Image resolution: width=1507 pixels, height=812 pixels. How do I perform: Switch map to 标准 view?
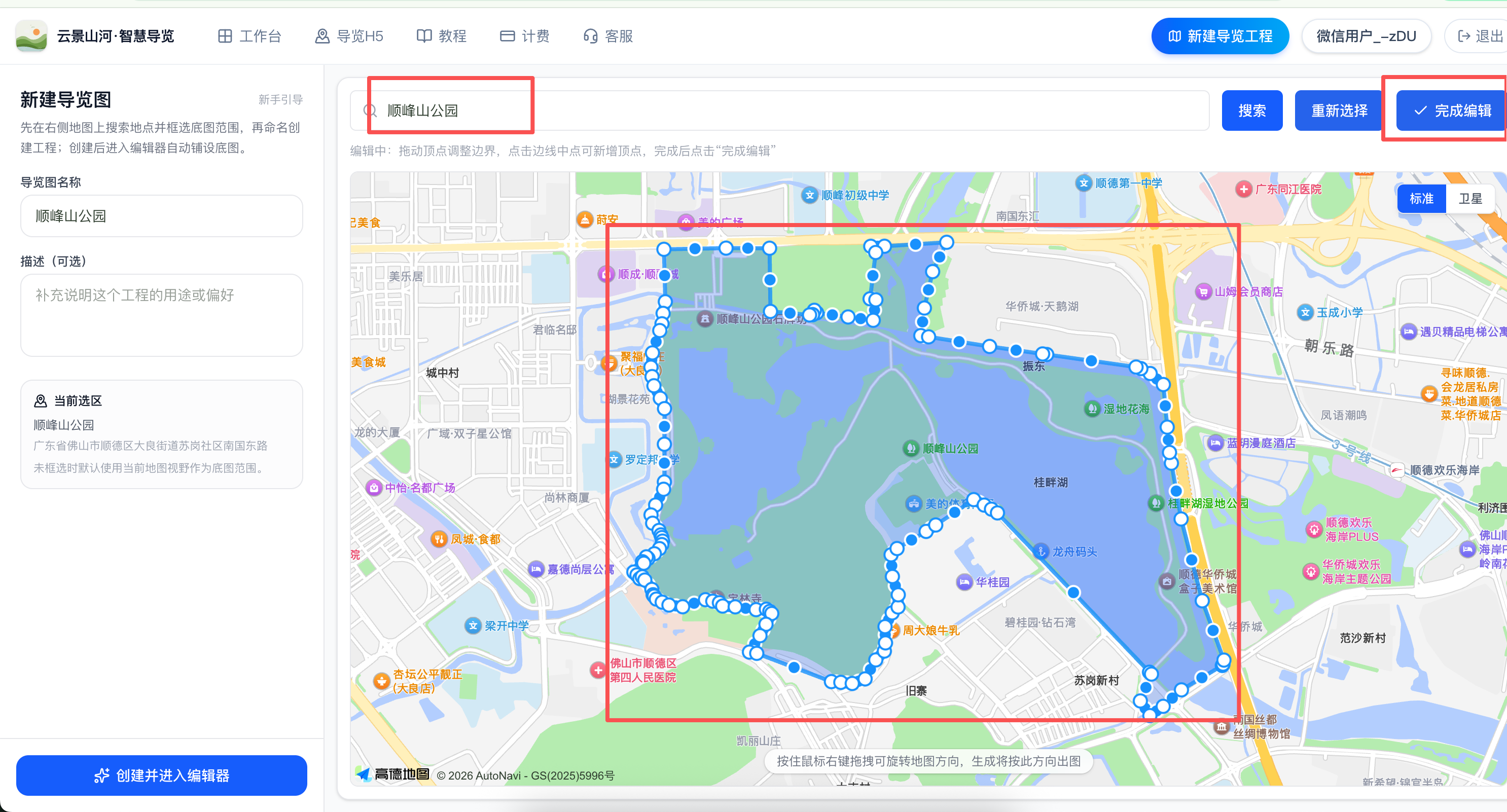(x=1421, y=199)
